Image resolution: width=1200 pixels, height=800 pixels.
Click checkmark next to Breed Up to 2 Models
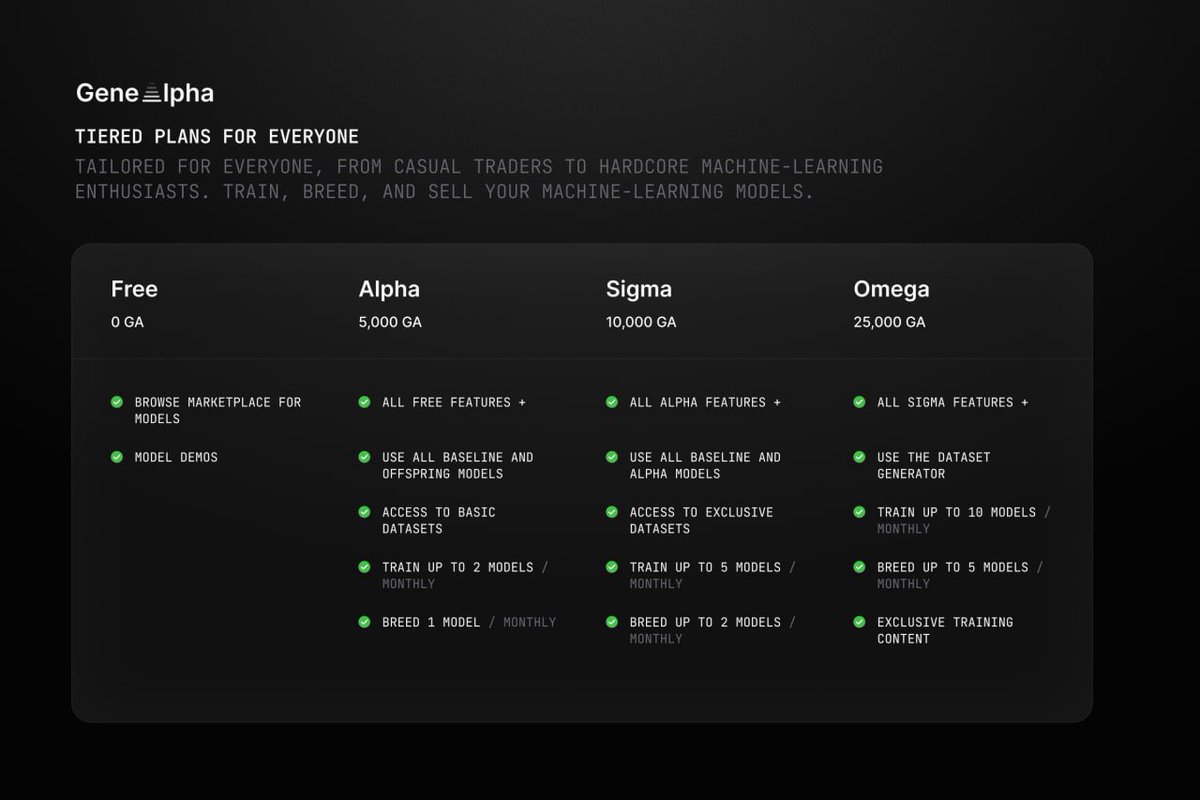[612, 622]
